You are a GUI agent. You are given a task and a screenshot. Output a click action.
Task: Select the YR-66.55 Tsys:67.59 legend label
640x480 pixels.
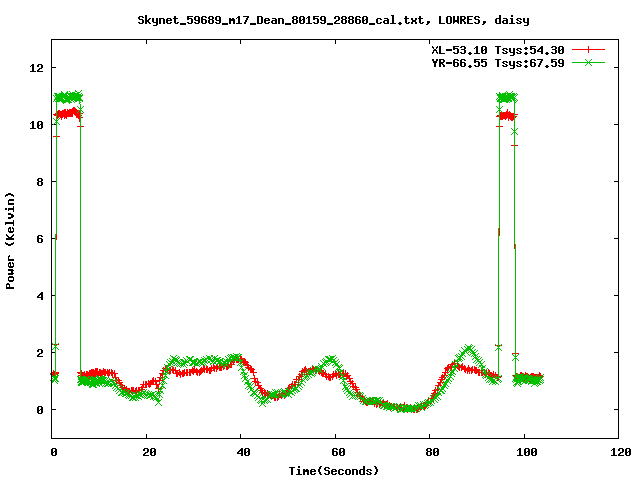pyautogui.click(x=498, y=63)
